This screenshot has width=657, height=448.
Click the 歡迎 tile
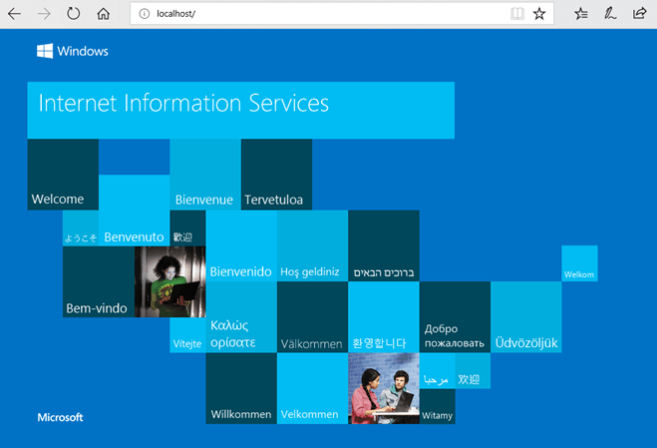click(188, 228)
